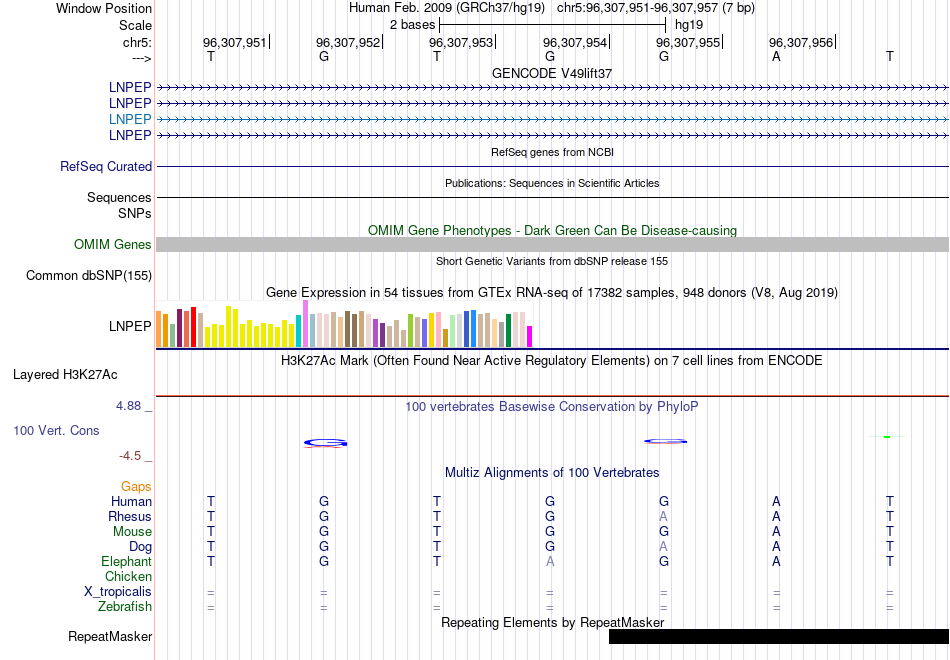The image size is (950, 660).
Task: Click the chr5: ruler label
Action: pyautogui.click(x=137, y=42)
